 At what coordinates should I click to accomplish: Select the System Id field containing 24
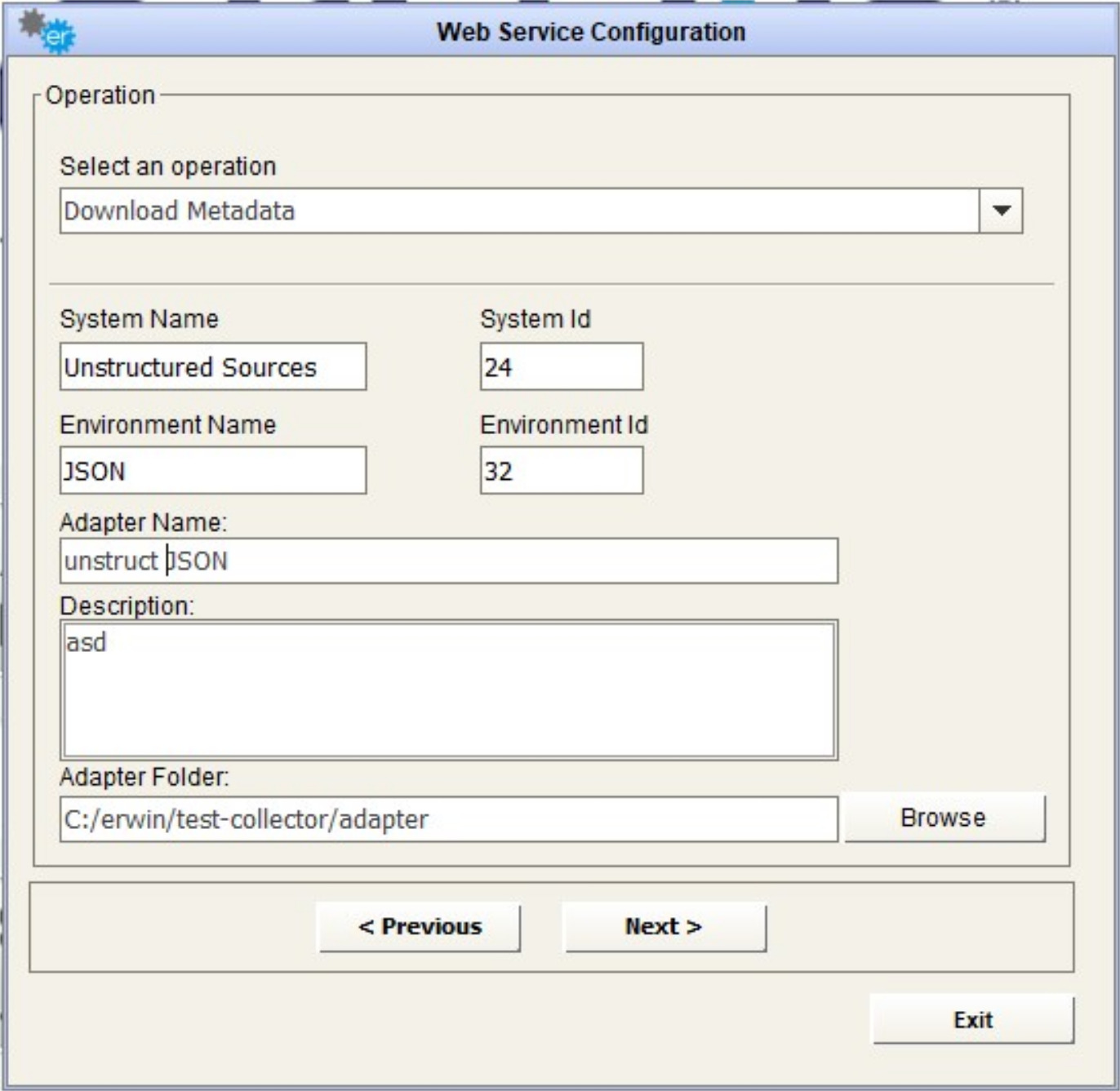tap(561, 367)
